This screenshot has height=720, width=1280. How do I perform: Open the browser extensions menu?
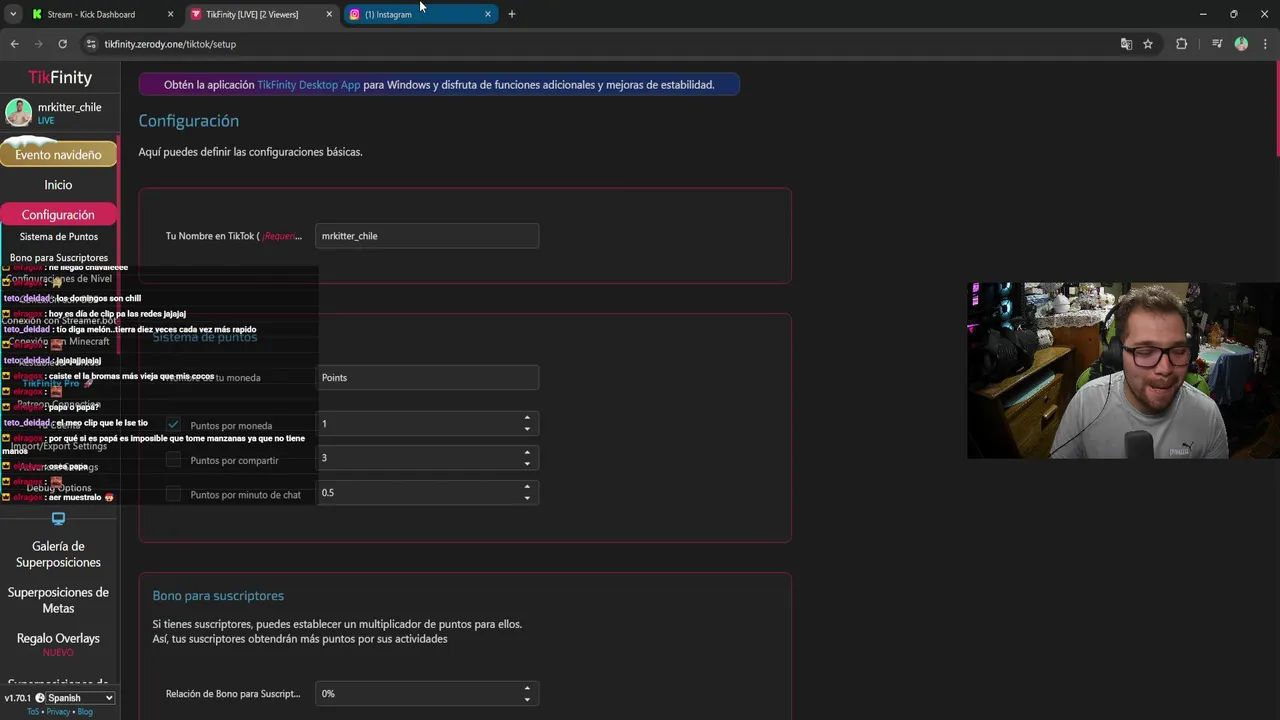coord(1182,44)
